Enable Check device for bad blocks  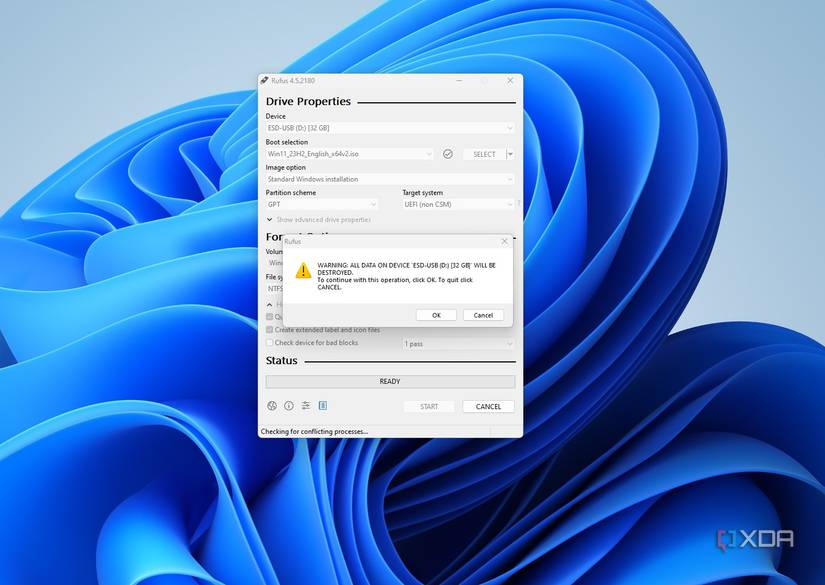(x=269, y=343)
